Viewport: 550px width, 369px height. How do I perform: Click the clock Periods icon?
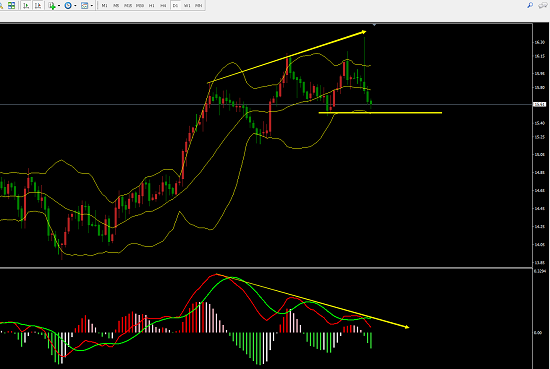68,5
